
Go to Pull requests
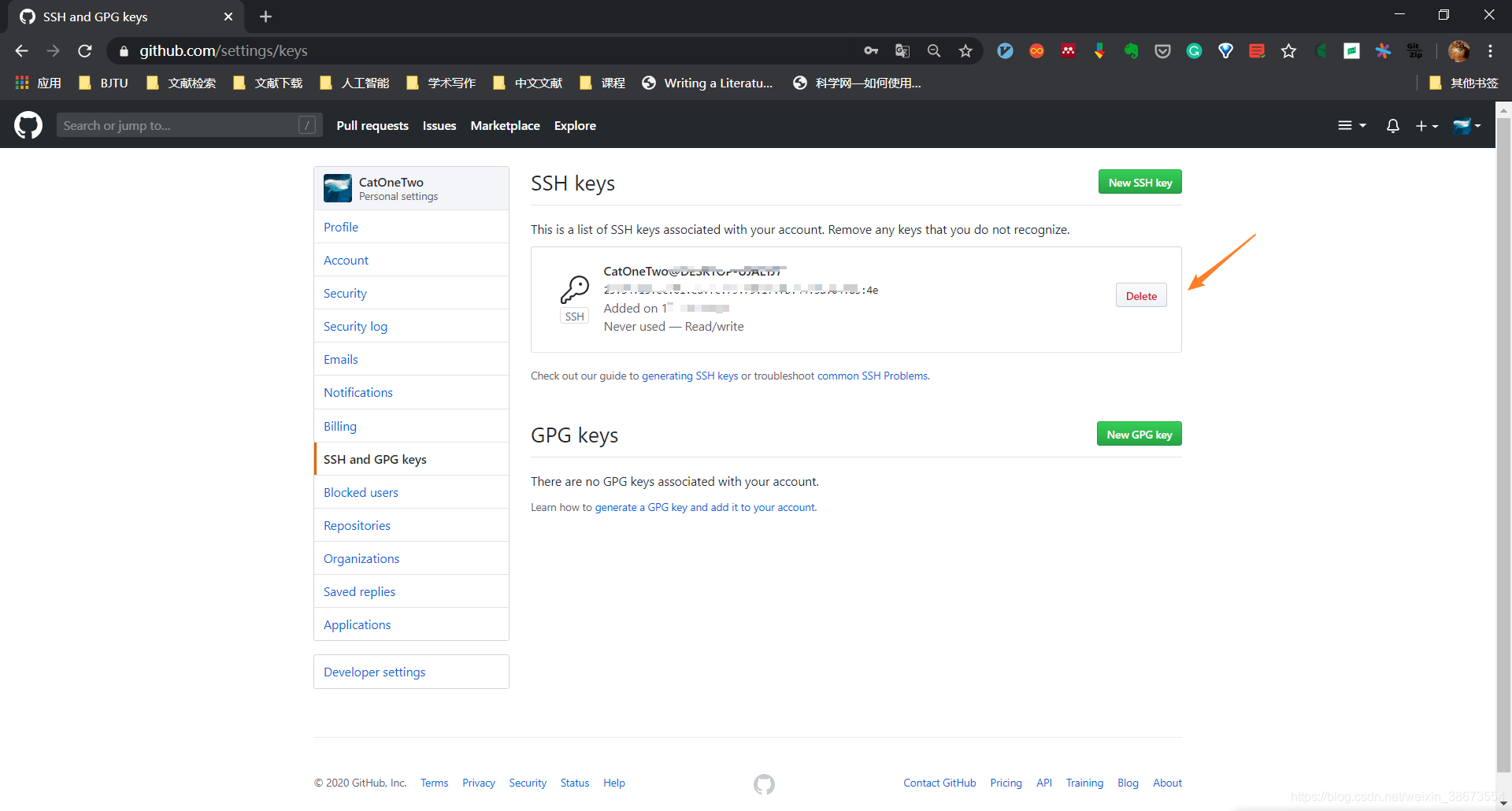pos(372,125)
